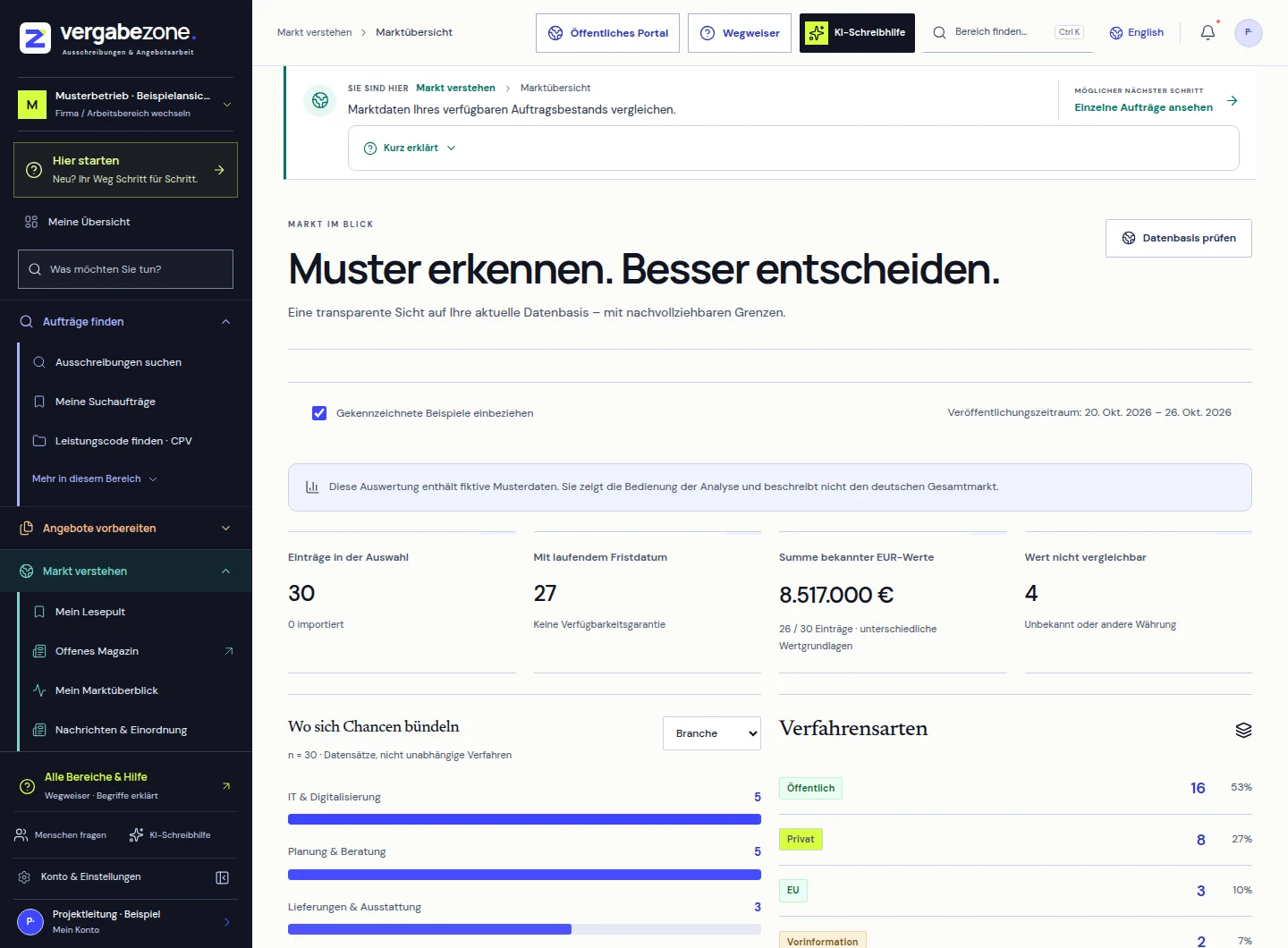Click the layers icon beside Verfahrensarten
The image size is (1288, 948).
pos(1243,730)
